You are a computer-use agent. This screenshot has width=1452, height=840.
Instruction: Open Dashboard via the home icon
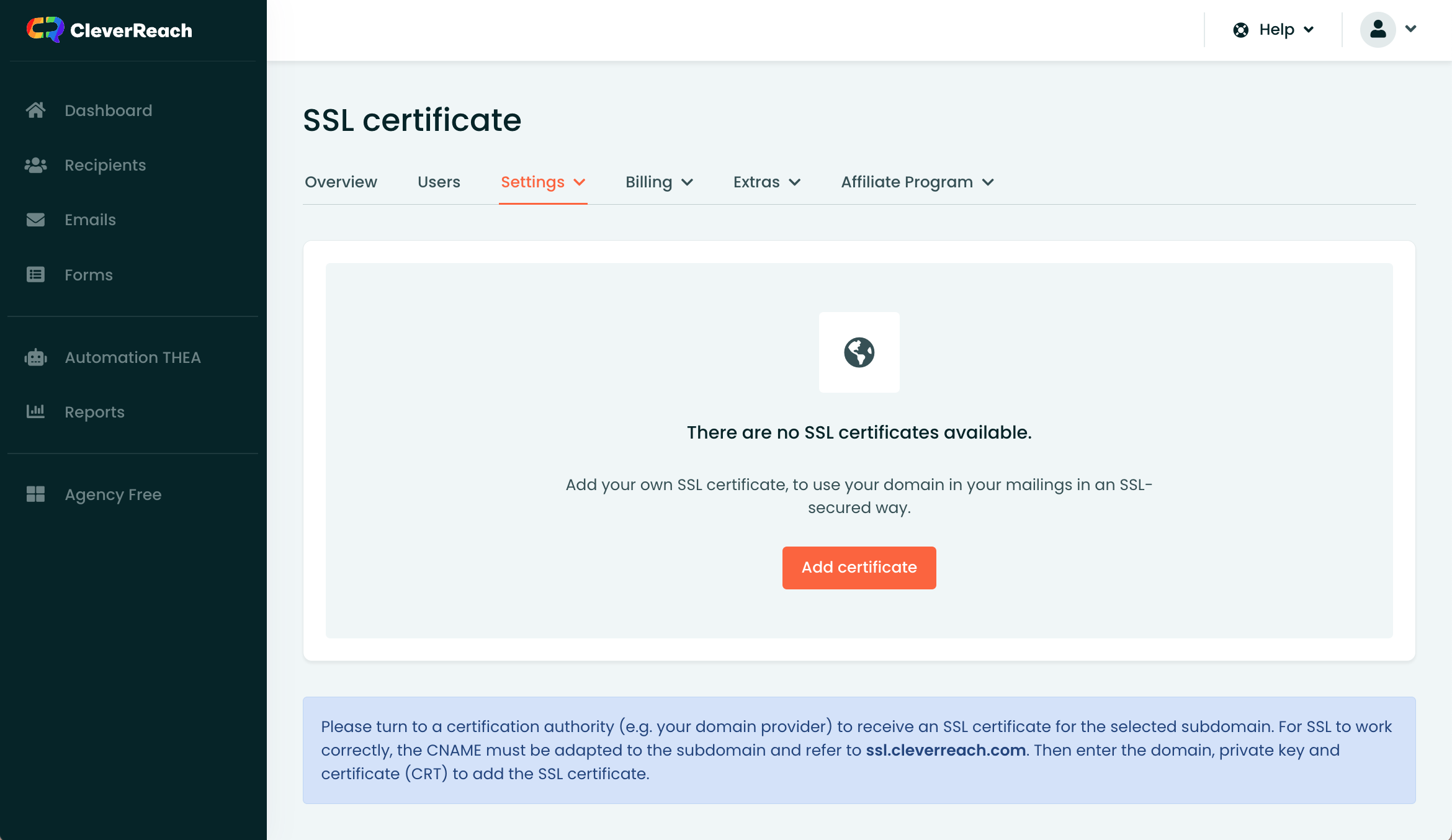click(x=35, y=110)
